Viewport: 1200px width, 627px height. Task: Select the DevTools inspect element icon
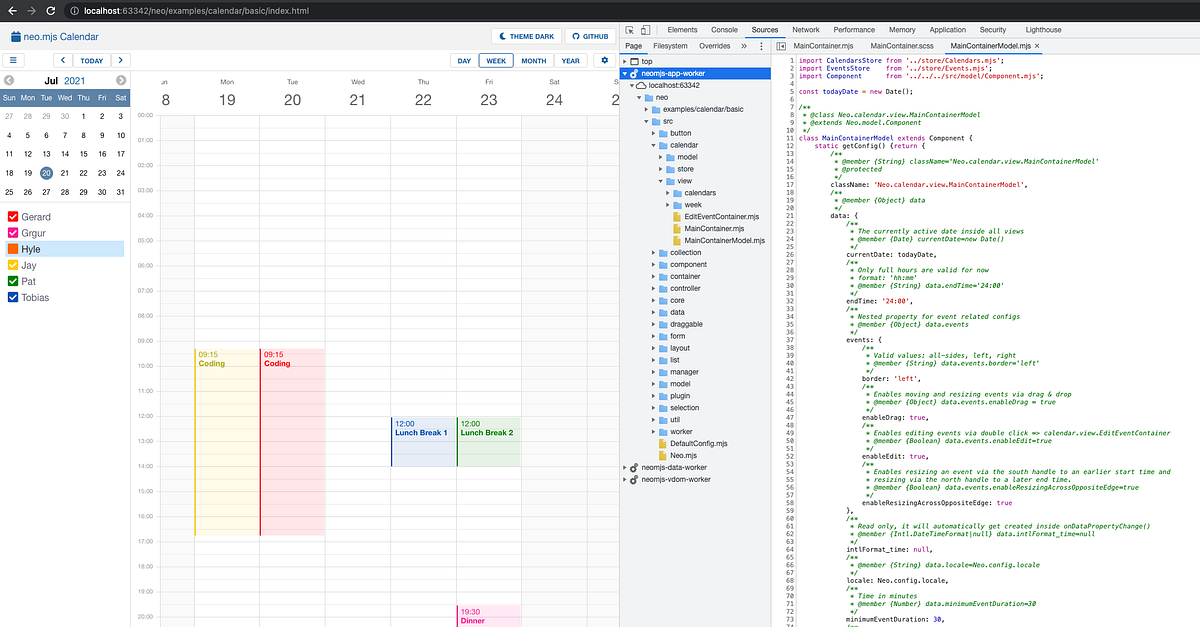tap(630, 31)
